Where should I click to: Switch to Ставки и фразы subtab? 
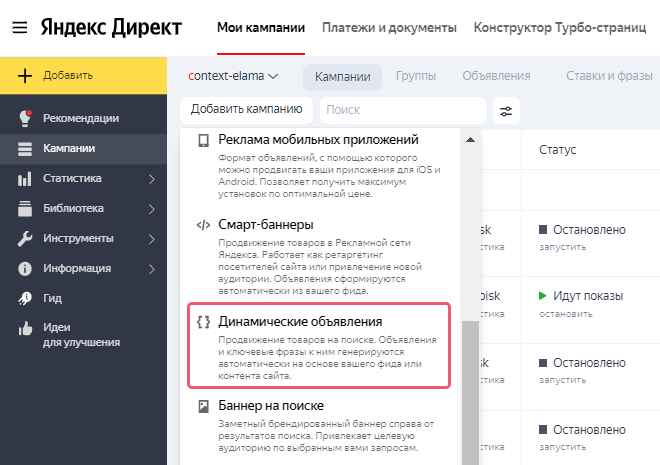click(609, 76)
